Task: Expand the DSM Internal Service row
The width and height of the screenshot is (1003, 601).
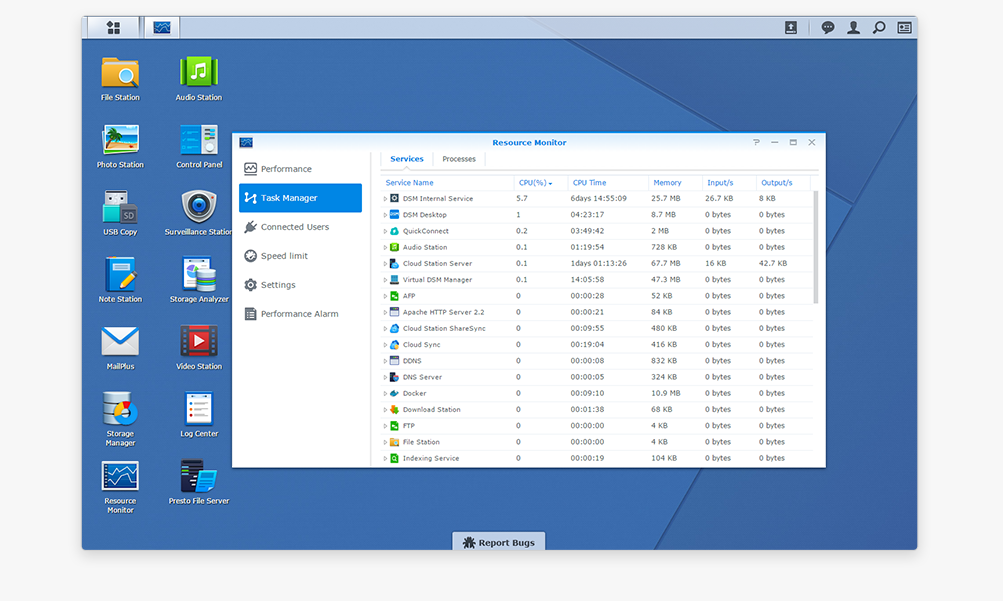Action: (x=385, y=199)
